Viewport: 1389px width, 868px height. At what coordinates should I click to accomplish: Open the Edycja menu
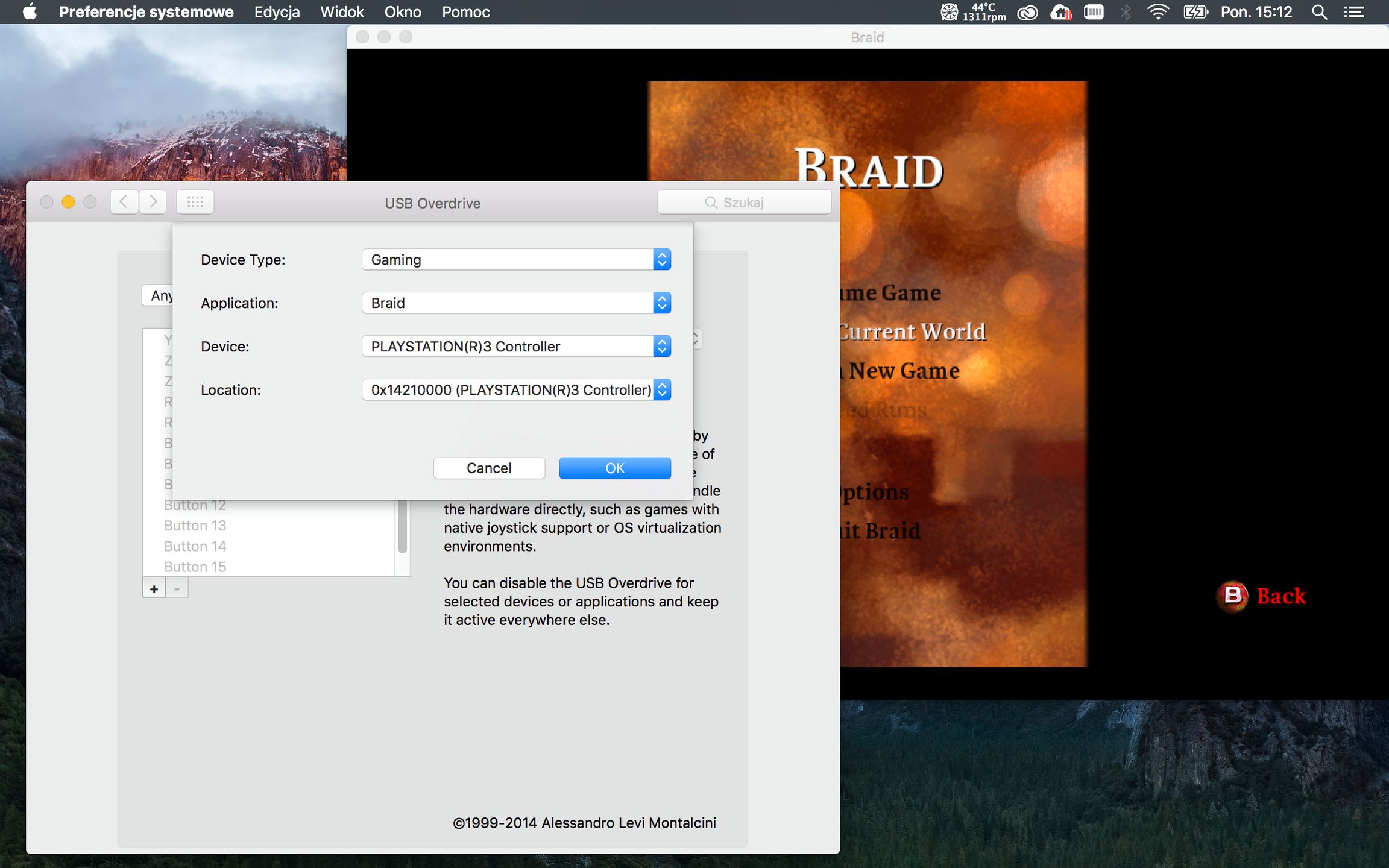click(277, 12)
